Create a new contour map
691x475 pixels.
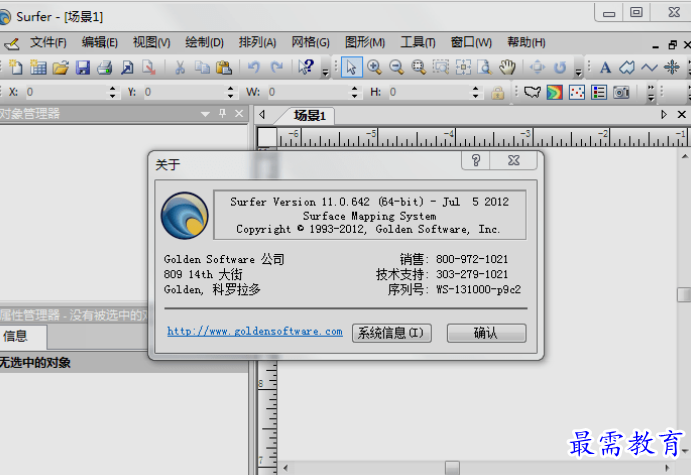pyautogui.click(x=554, y=92)
